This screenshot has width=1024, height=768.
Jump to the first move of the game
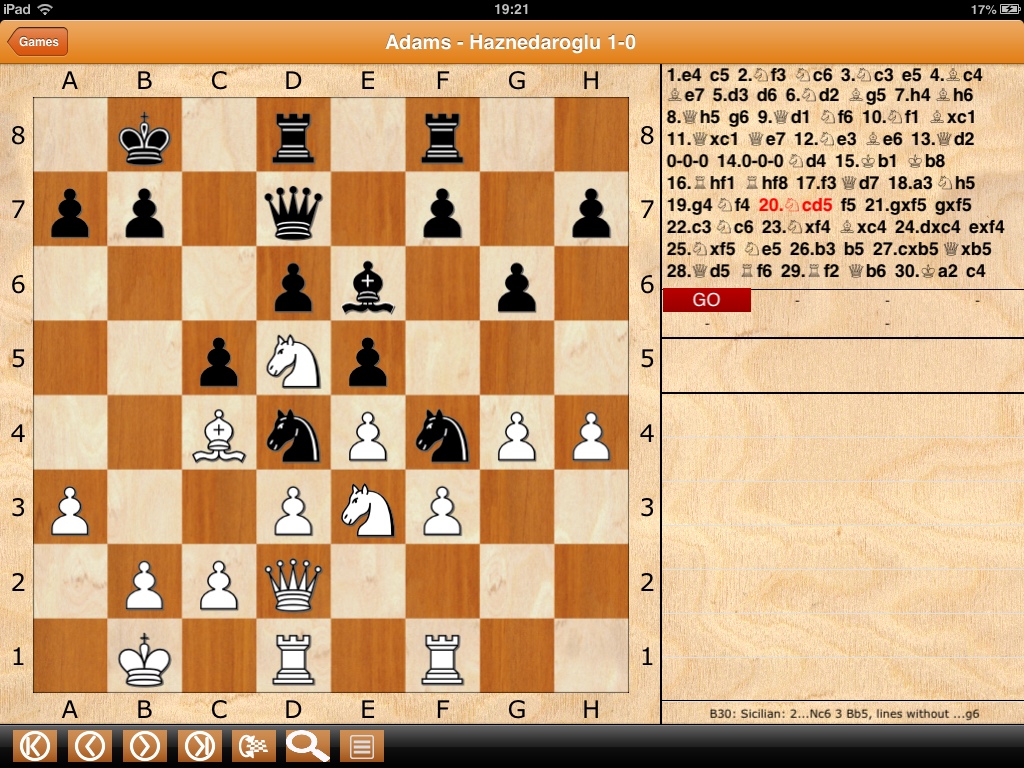35,746
